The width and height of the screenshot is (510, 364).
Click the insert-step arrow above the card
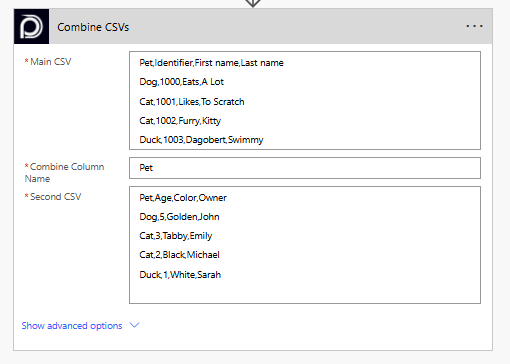[253, 3]
